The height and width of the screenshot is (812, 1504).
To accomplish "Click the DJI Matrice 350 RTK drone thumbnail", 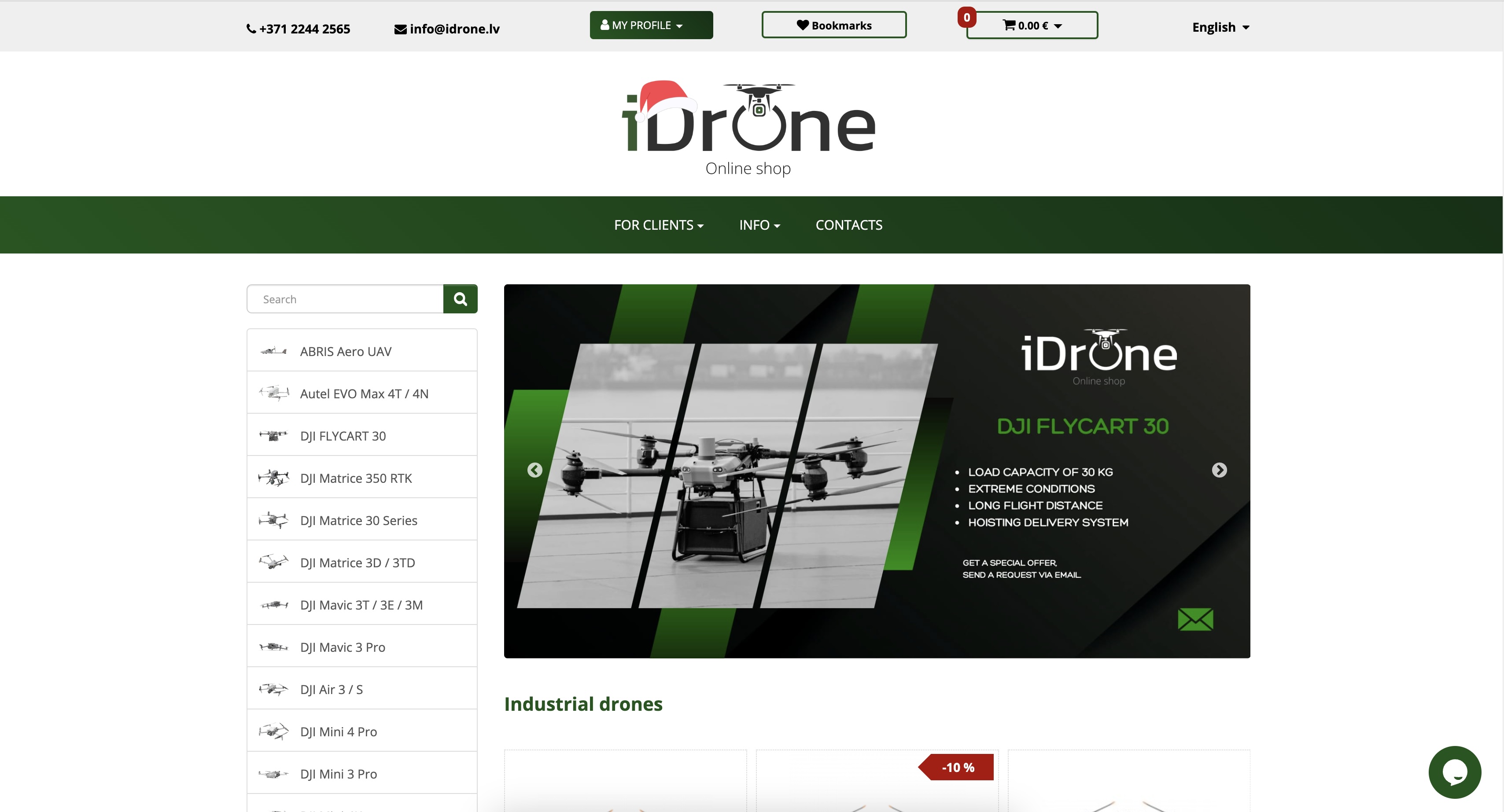I will [x=273, y=478].
